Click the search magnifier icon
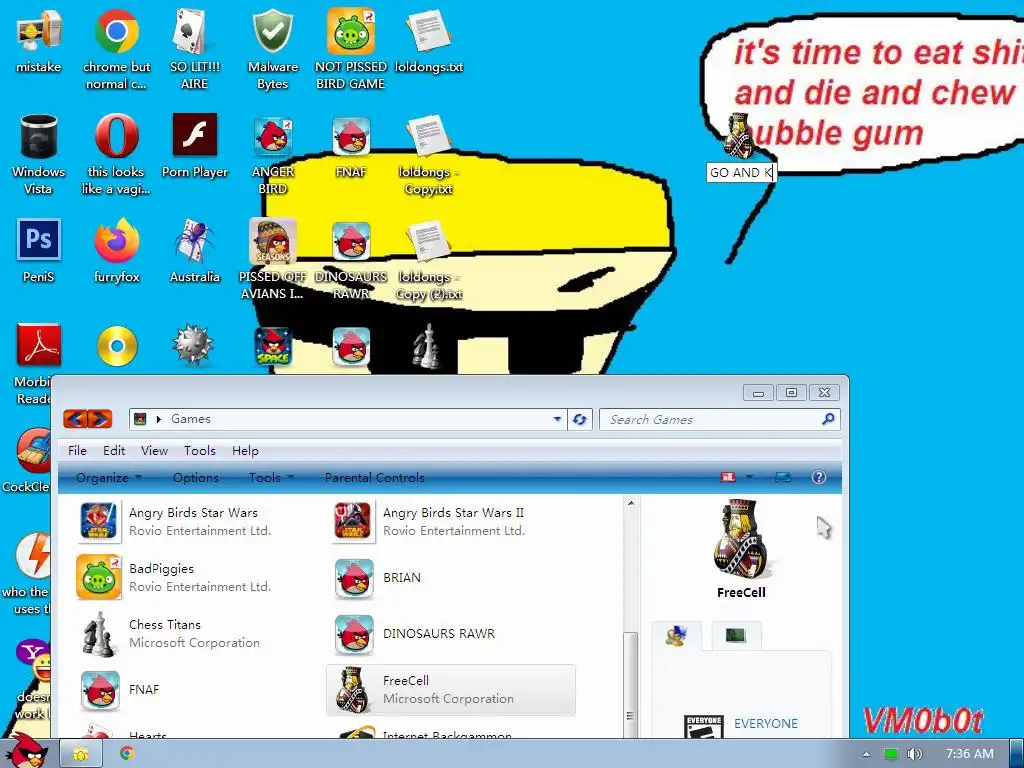The image size is (1024, 768). coord(828,419)
